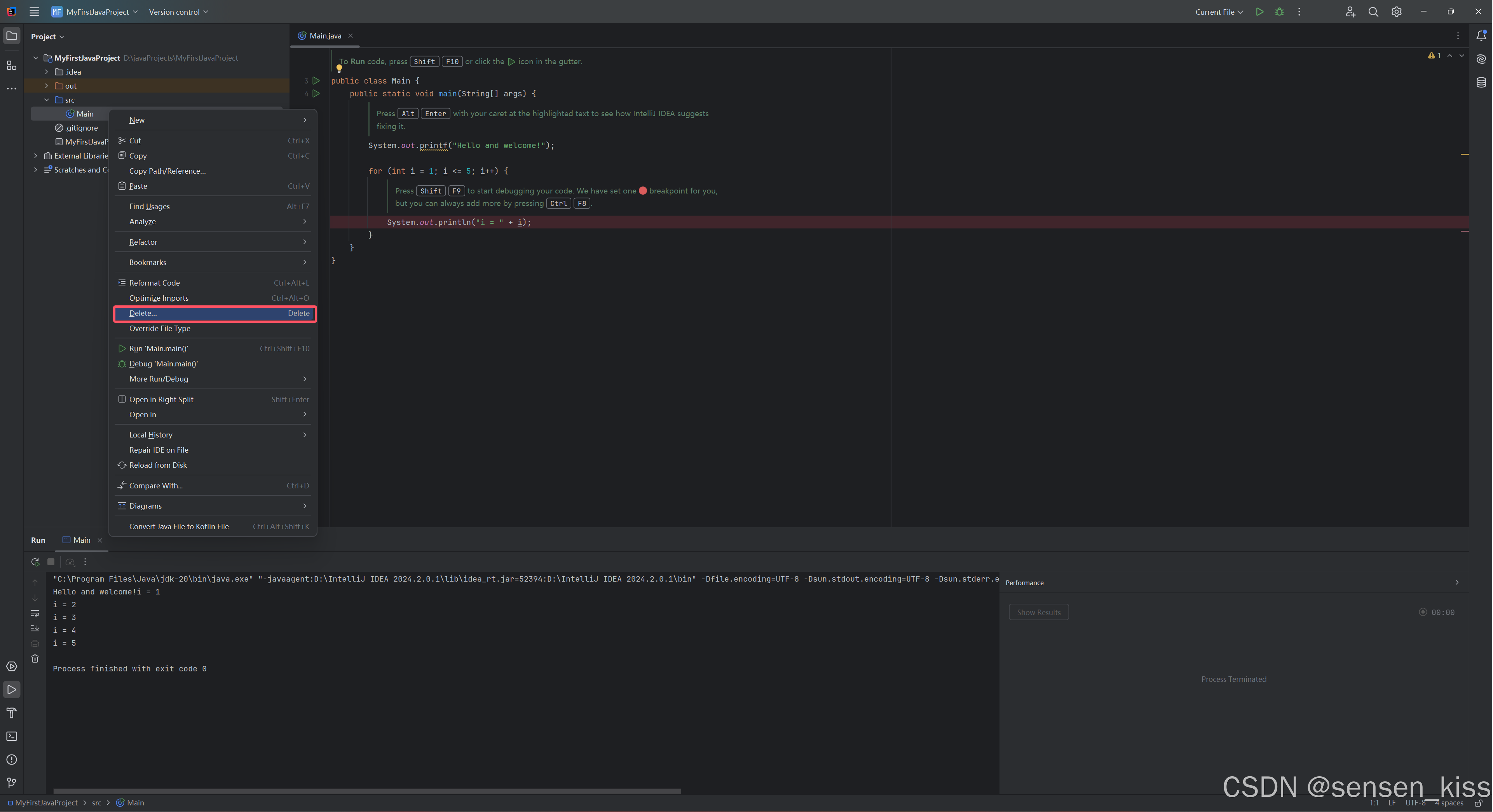
Task: Clear console output with trash icon
Action: pos(35,659)
